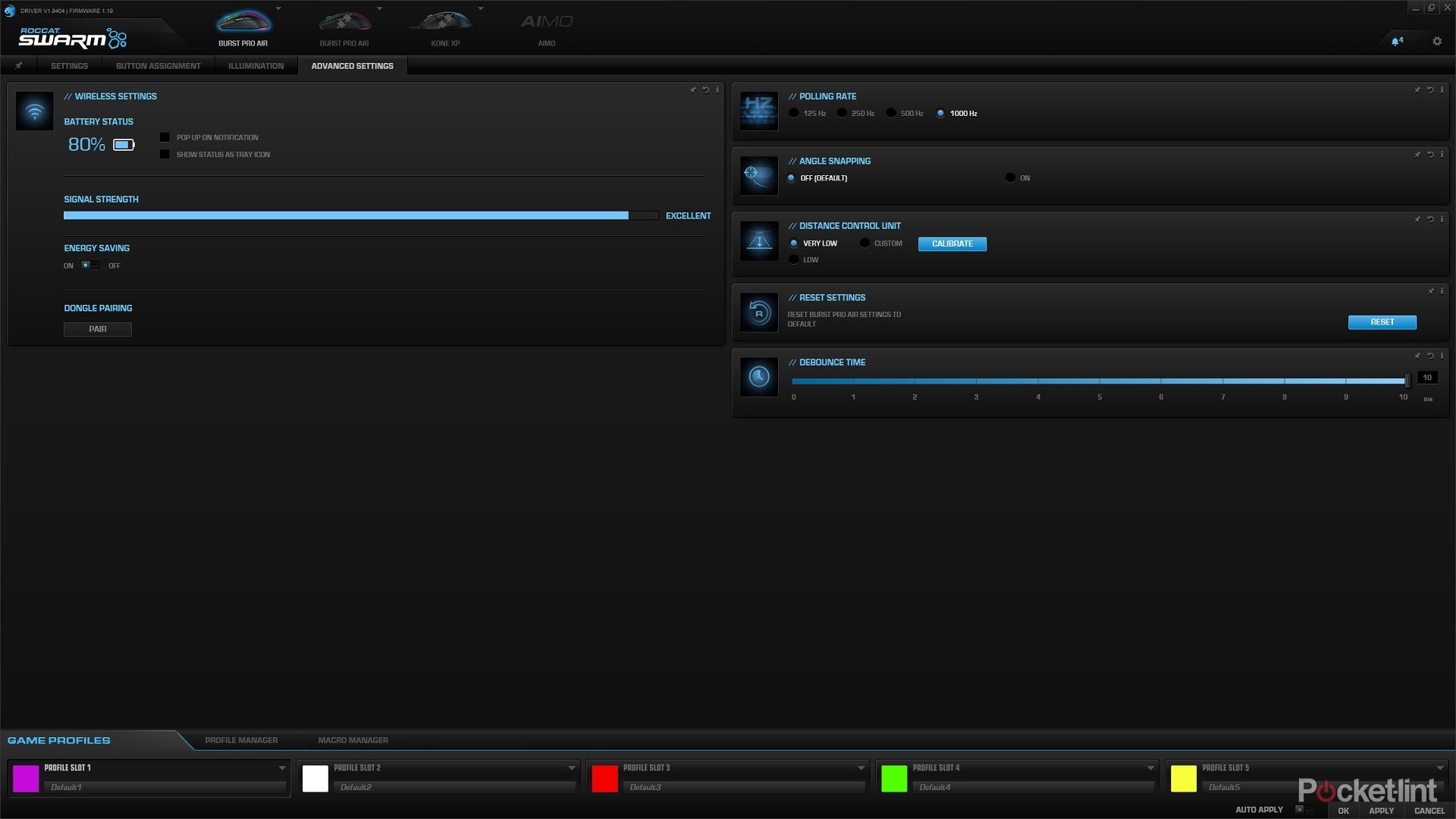This screenshot has width=1456, height=819.
Task: Show info for Polling Rate panel
Action: coord(1442,89)
